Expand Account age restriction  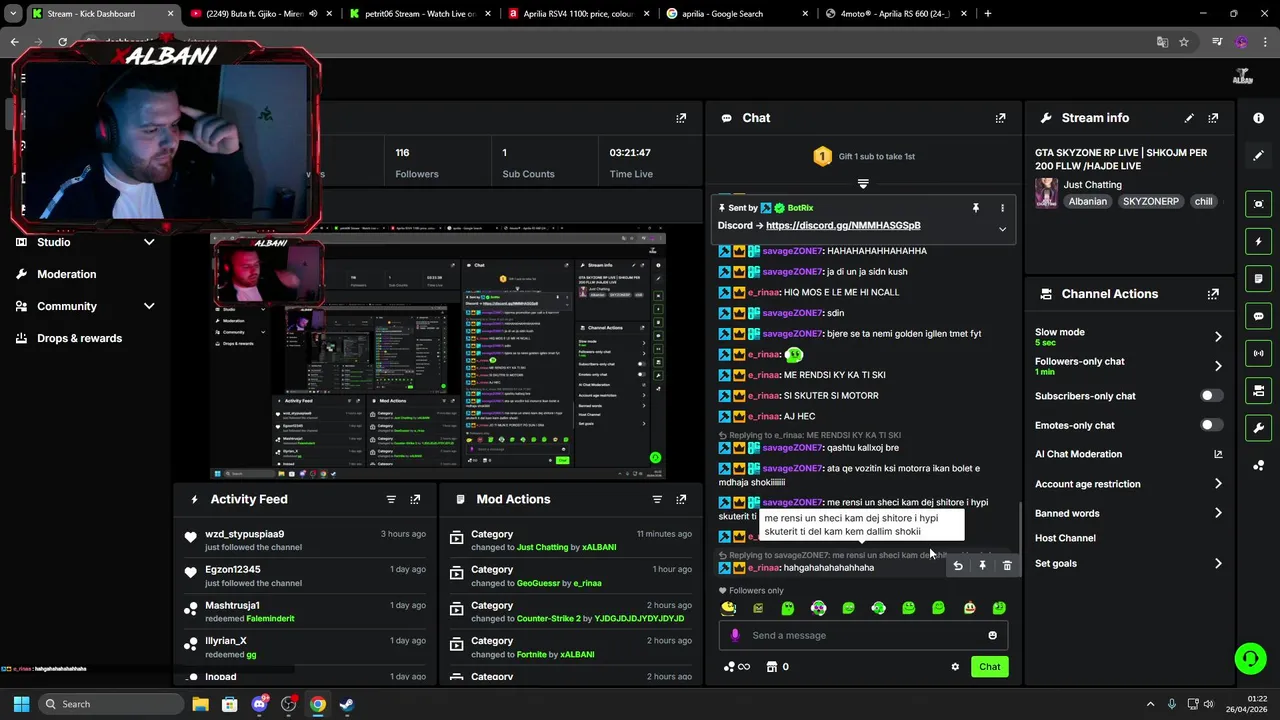(1218, 484)
